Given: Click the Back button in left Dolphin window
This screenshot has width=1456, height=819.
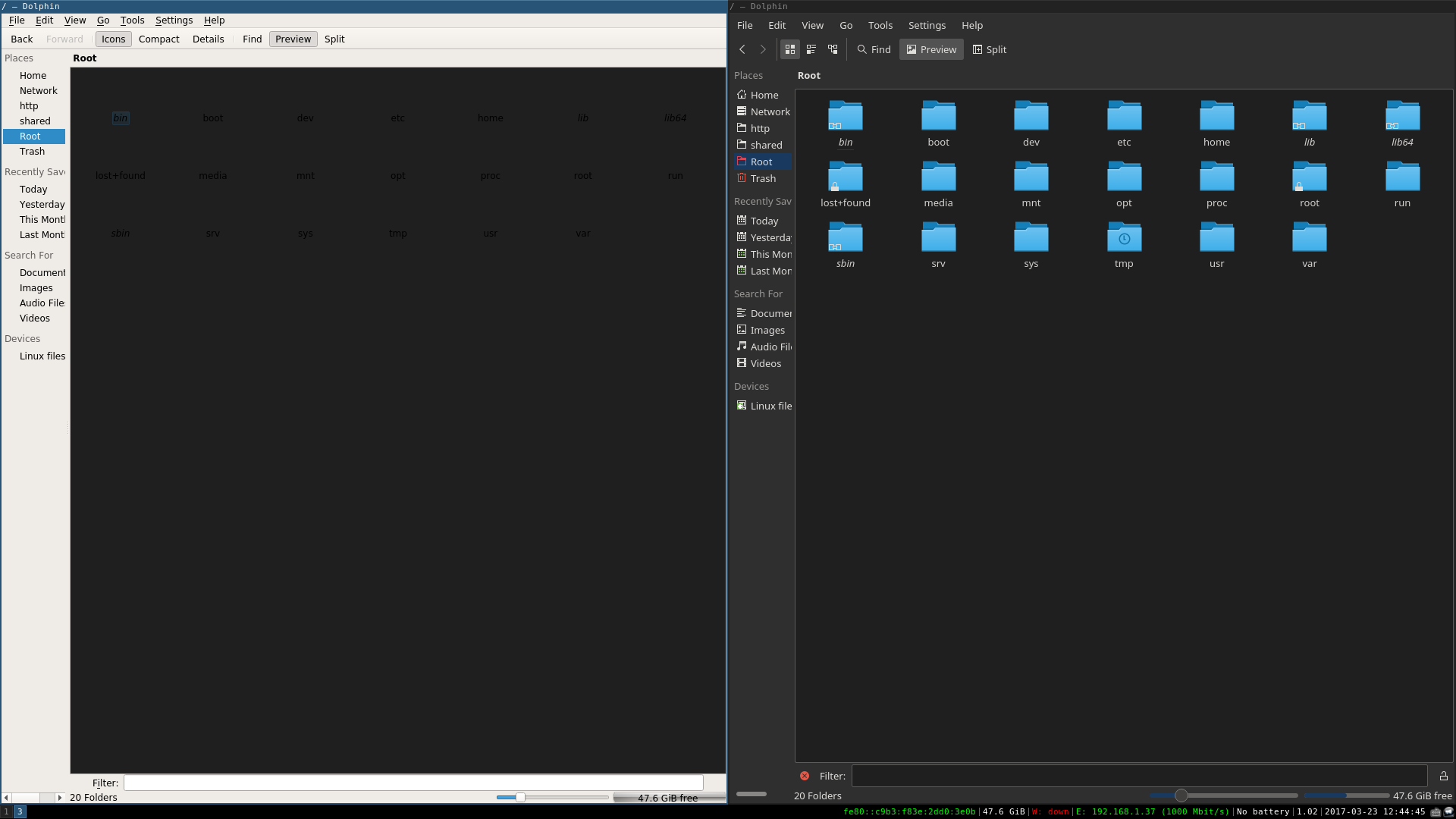Looking at the screenshot, I should pyautogui.click(x=22, y=39).
